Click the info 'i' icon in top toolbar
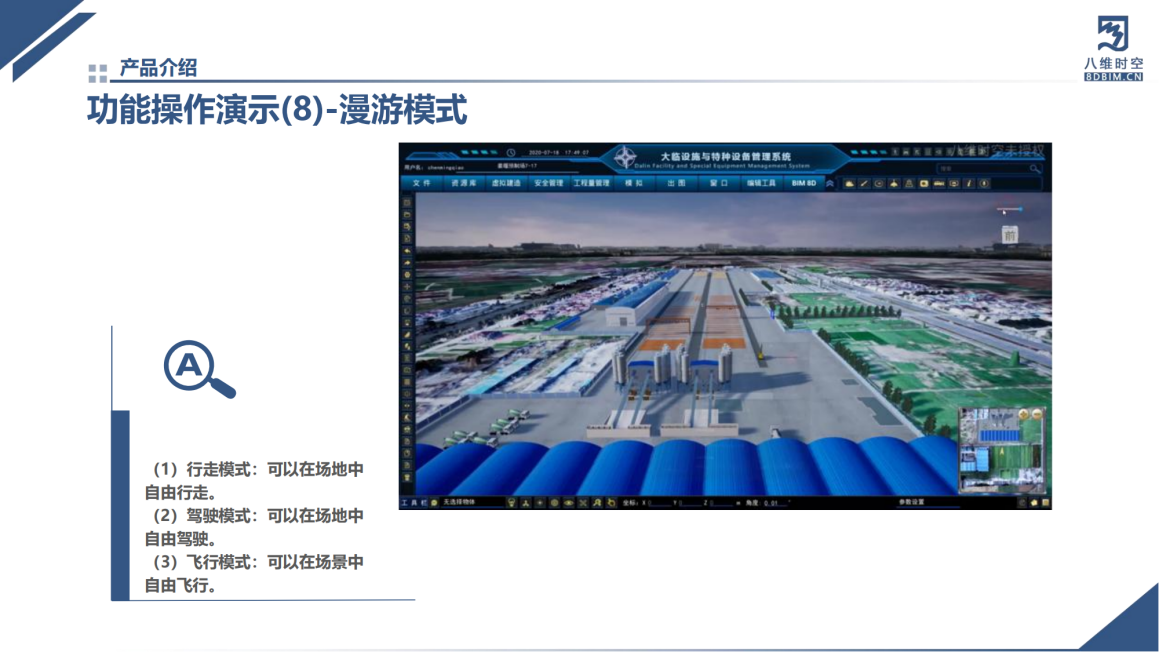 [968, 184]
